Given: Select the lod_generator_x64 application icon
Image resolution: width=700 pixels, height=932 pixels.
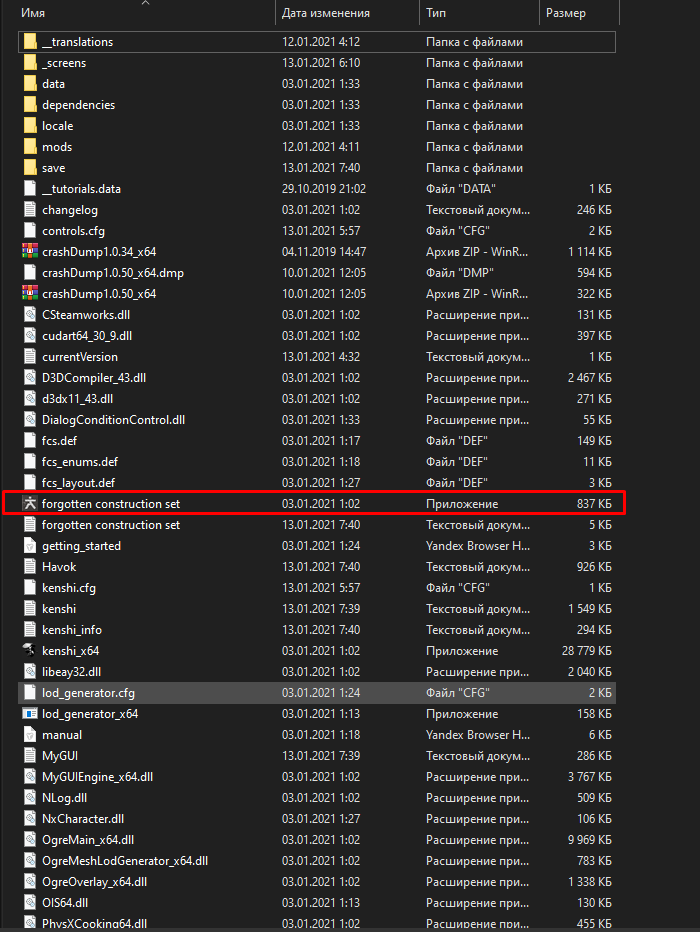Looking at the screenshot, I should (30, 713).
